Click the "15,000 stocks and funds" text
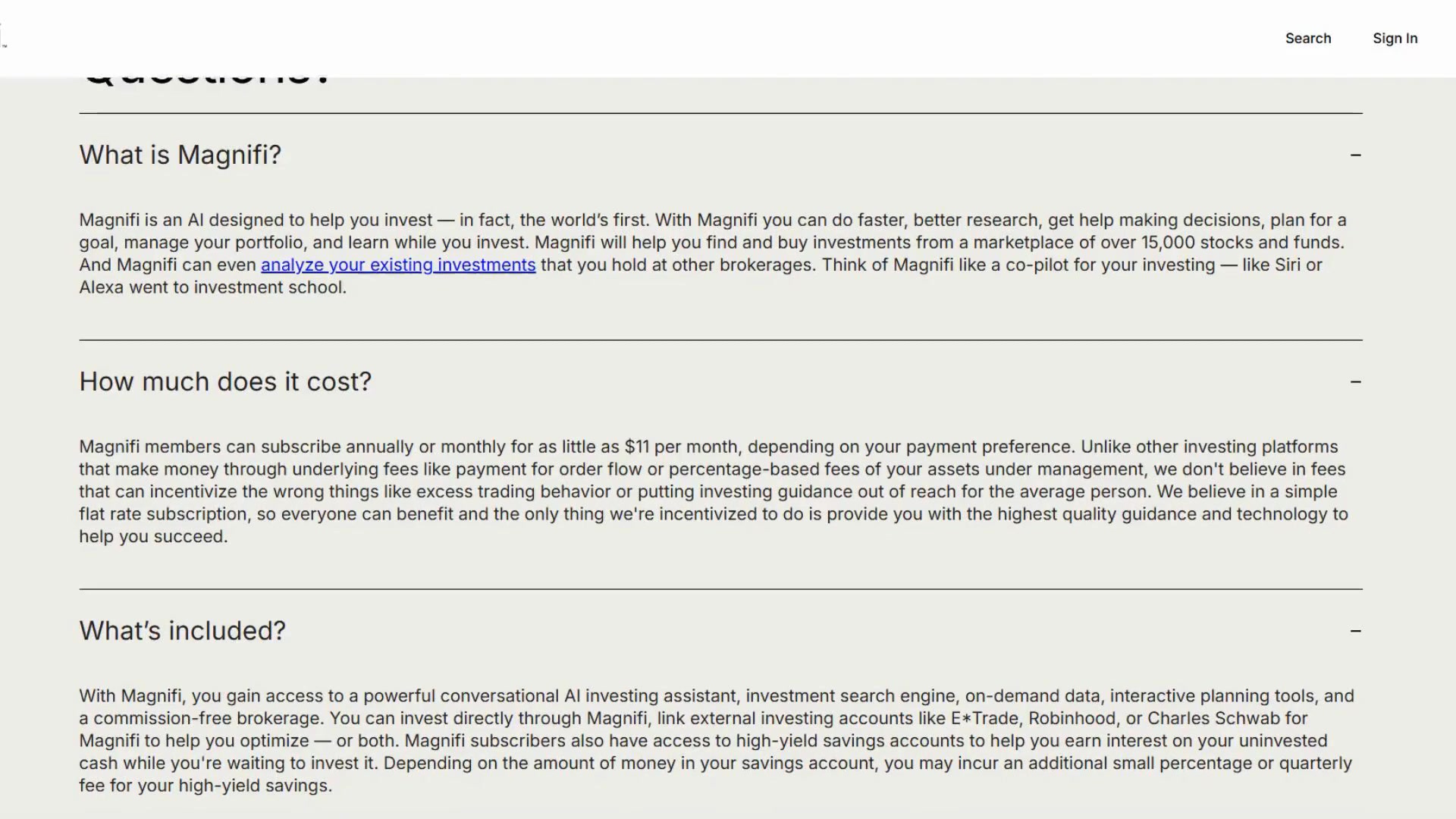This screenshot has width=1456, height=819. [1242, 243]
